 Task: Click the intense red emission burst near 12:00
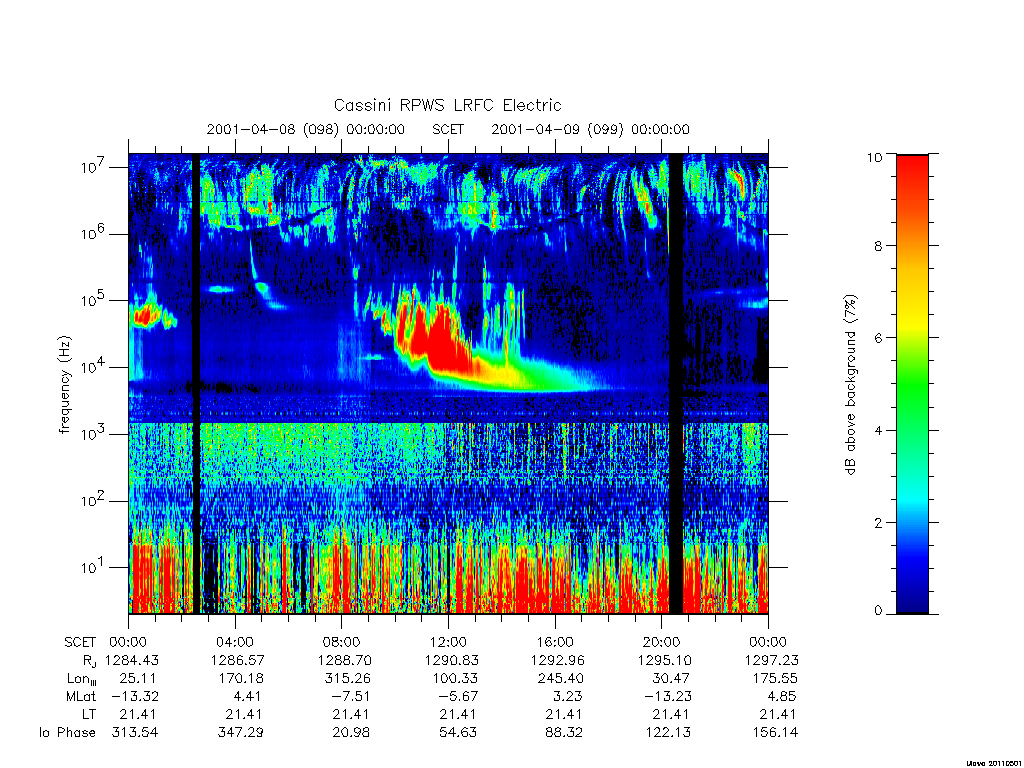tap(438, 340)
